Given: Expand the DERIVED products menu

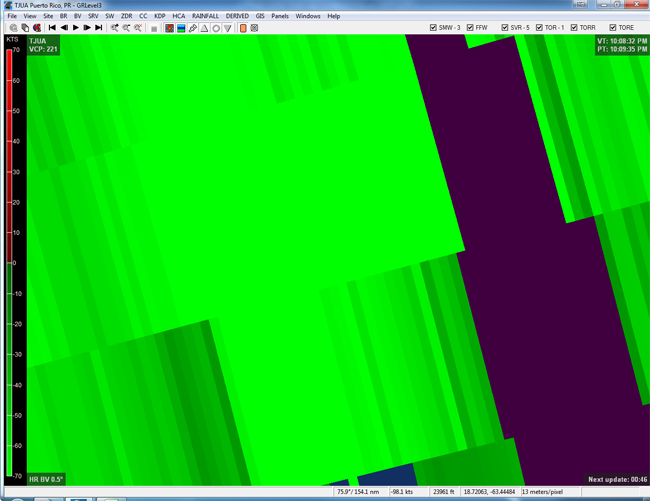Looking at the screenshot, I should [x=237, y=16].
